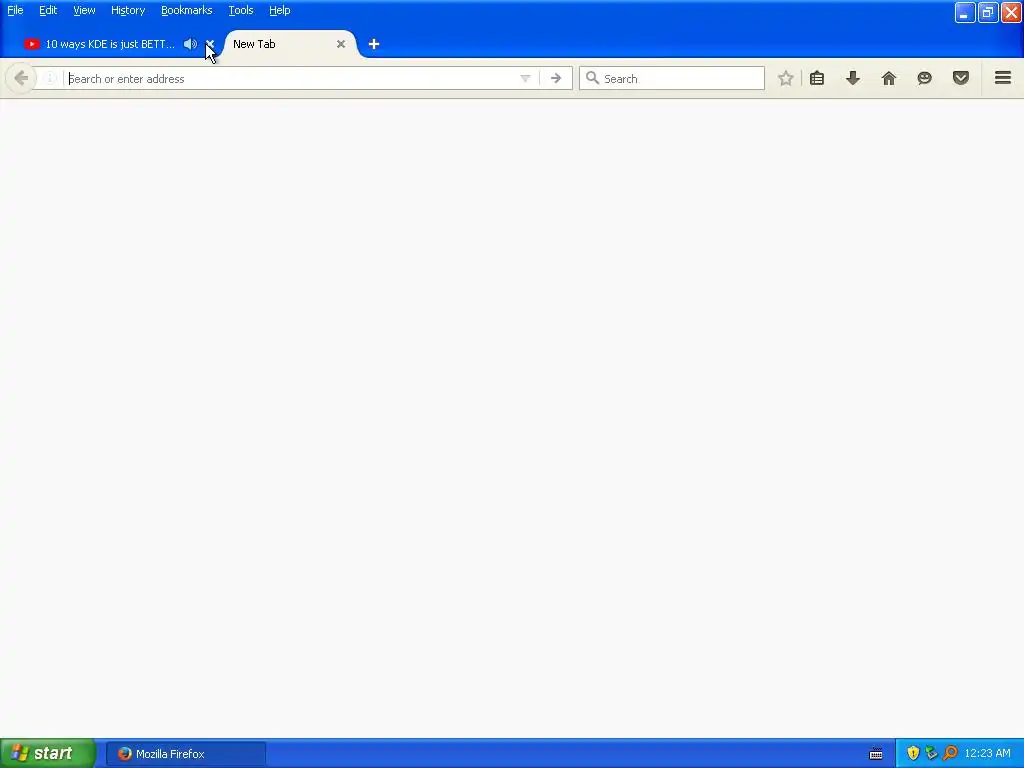Open the Tools menu
Image resolution: width=1024 pixels, height=768 pixels.
[241, 10]
